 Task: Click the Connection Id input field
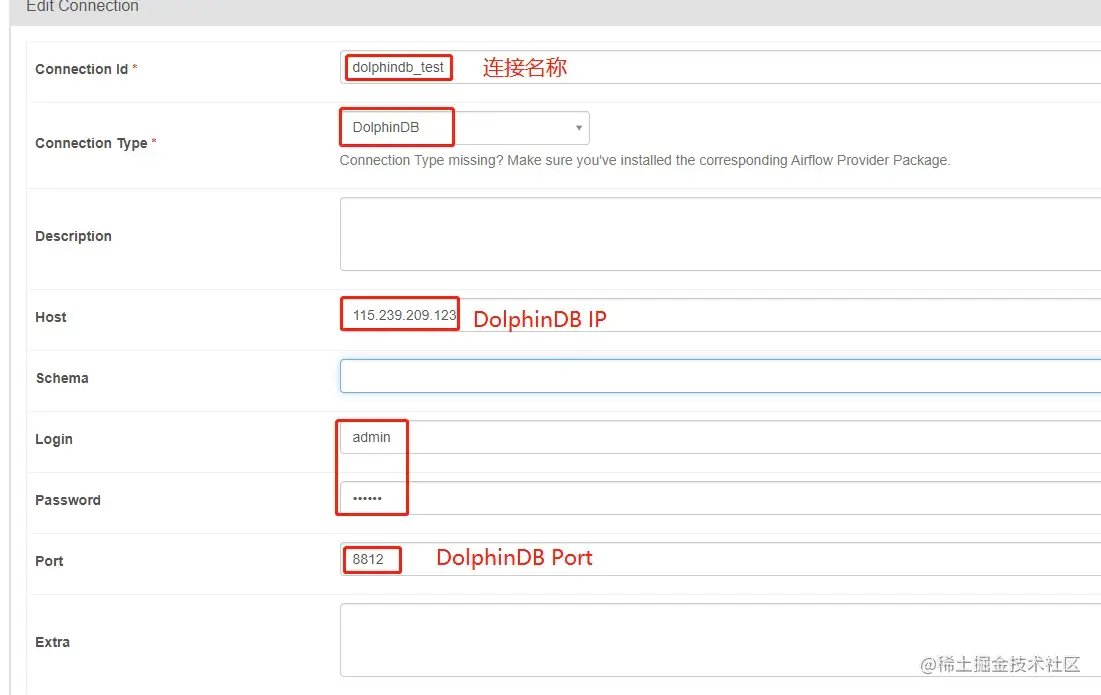(720, 67)
